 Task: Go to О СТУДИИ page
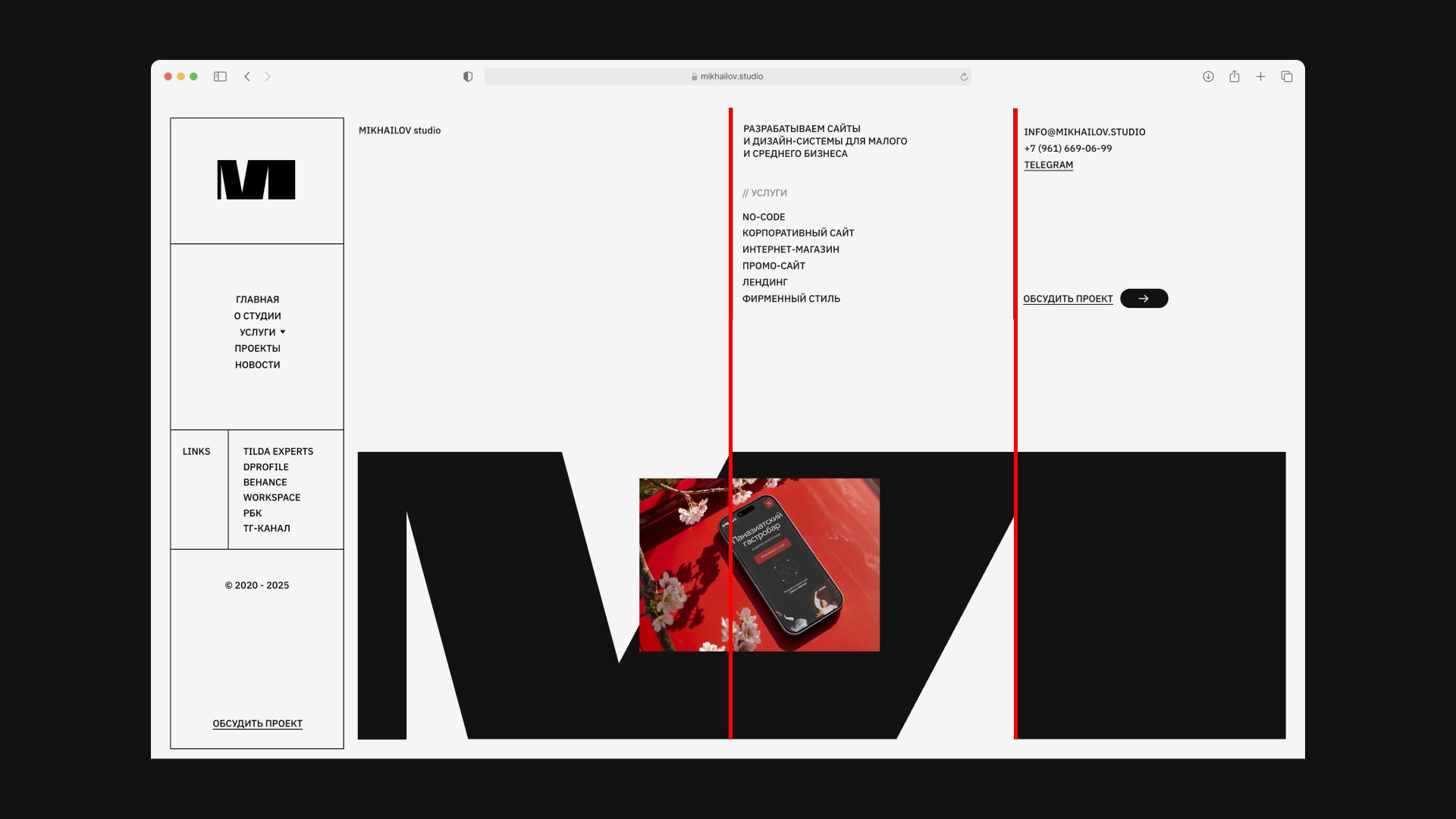[257, 316]
